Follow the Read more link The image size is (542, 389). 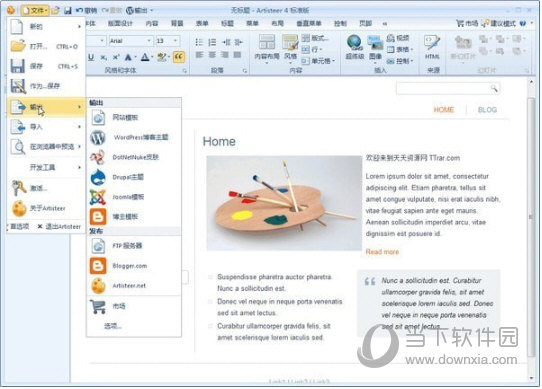pyautogui.click(x=382, y=252)
